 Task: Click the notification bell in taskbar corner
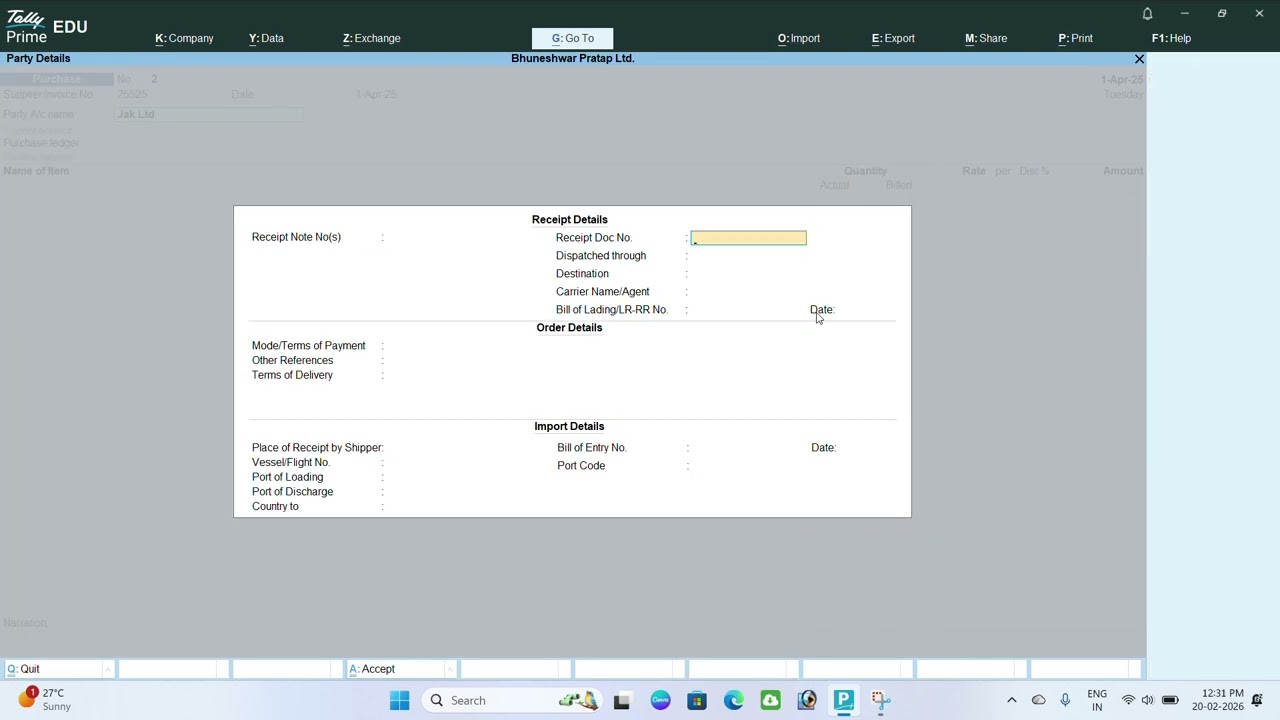click(x=1257, y=700)
